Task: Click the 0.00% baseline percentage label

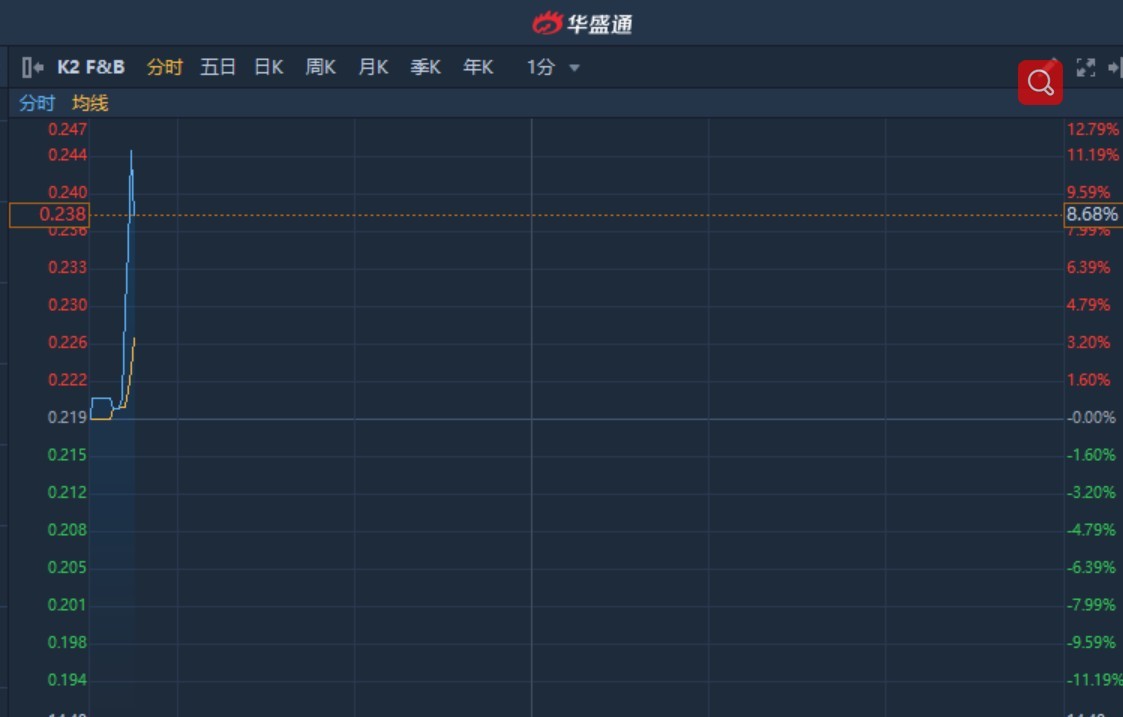Action: coord(1091,418)
